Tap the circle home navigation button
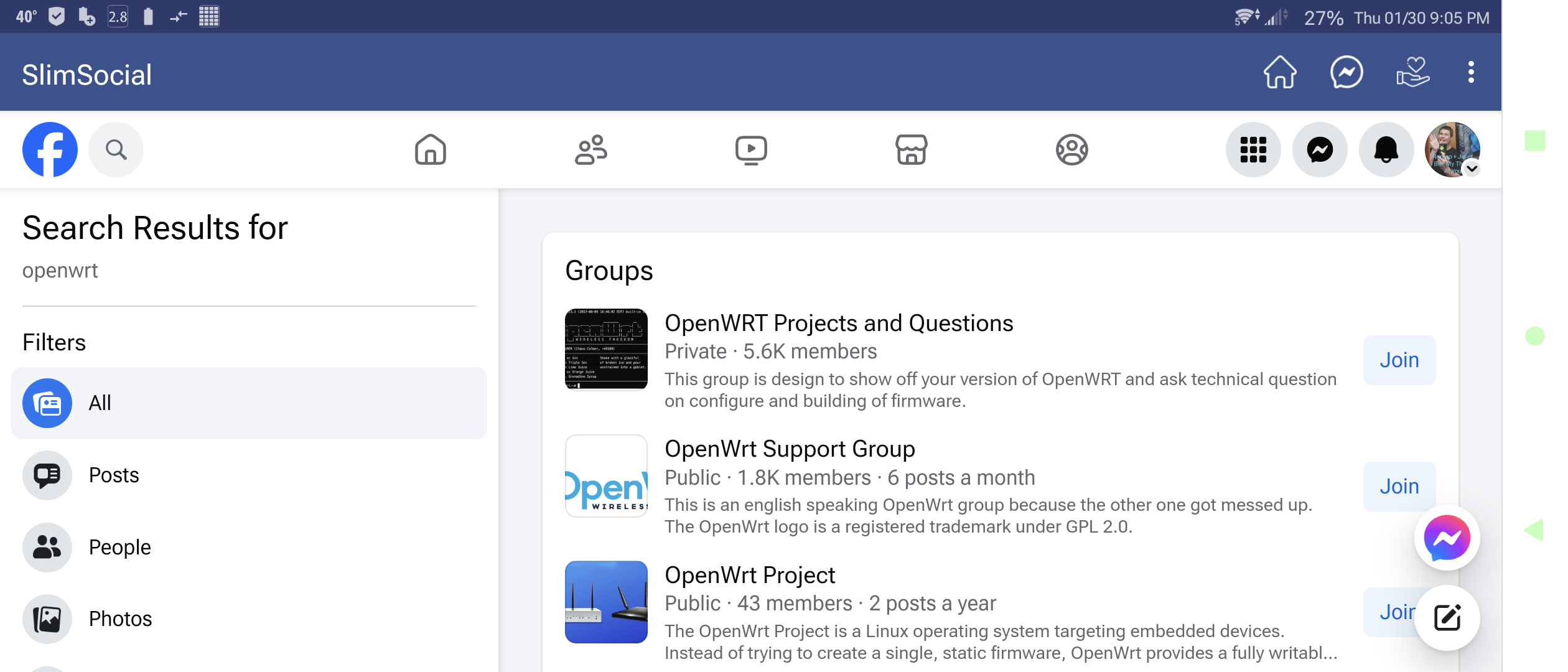This screenshot has height=672, width=1568. (x=1534, y=336)
